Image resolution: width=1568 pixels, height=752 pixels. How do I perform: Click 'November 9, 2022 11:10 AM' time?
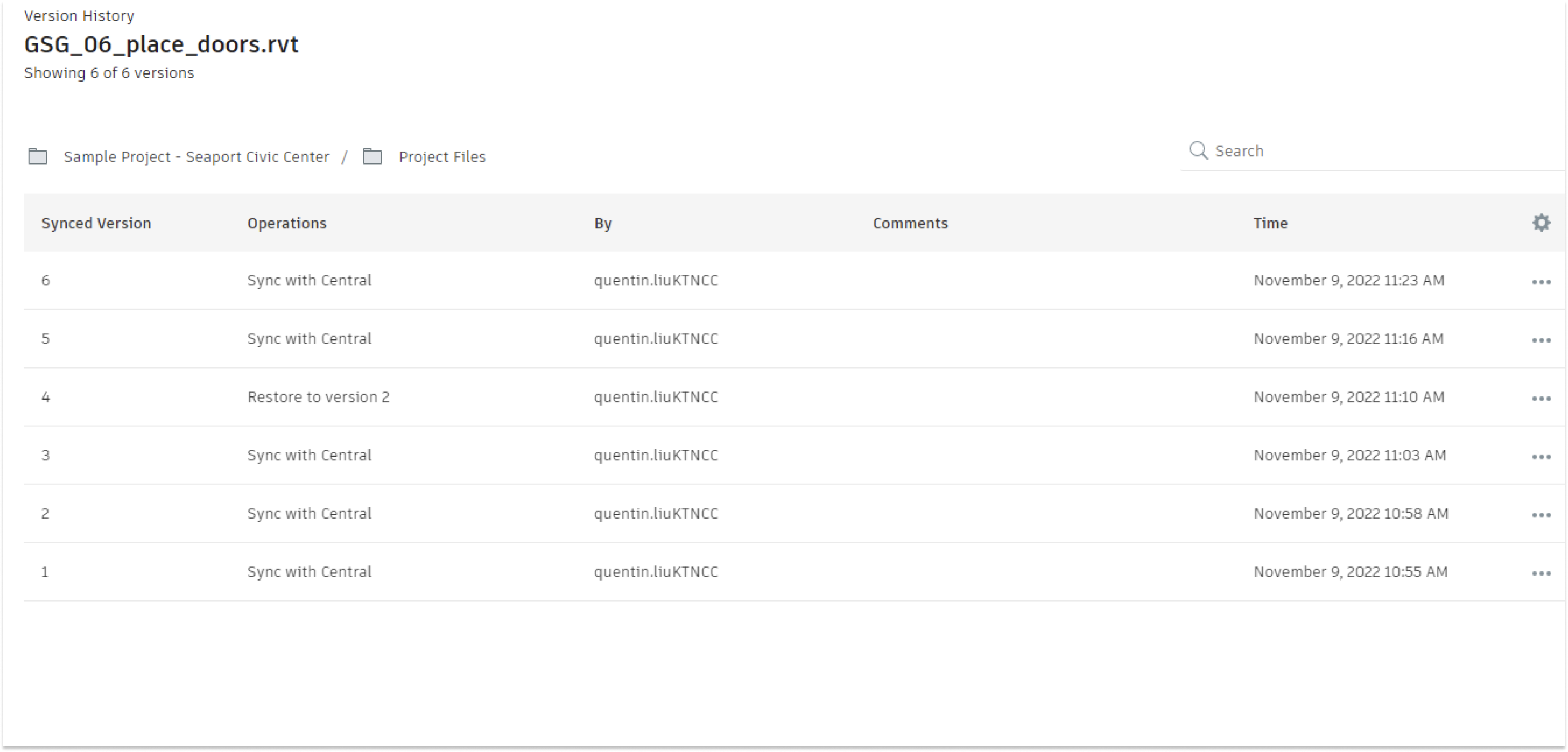1349,397
